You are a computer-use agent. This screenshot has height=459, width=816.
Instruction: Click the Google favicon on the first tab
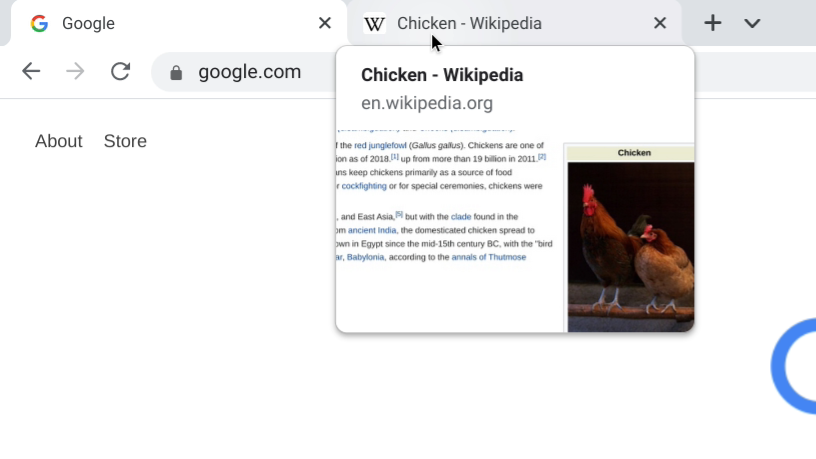click(39, 23)
